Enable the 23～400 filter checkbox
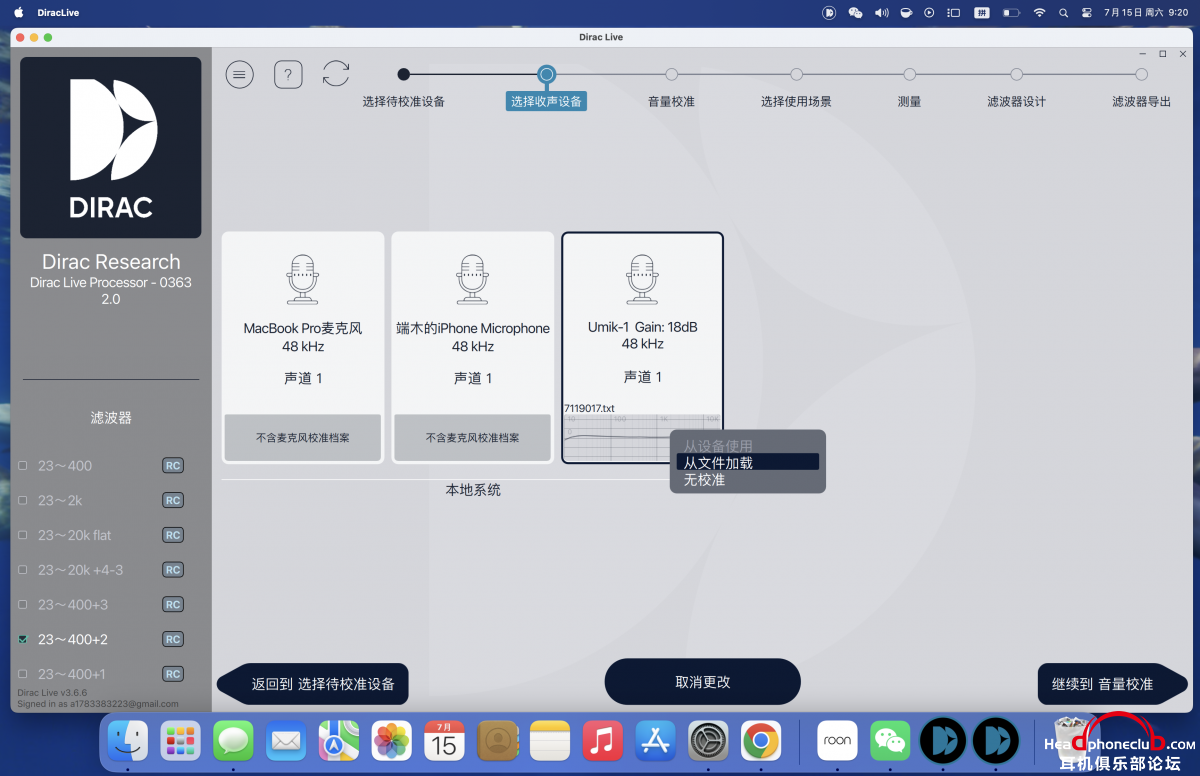Image resolution: width=1200 pixels, height=776 pixels. pyautogui.click(x=23, y=466)
